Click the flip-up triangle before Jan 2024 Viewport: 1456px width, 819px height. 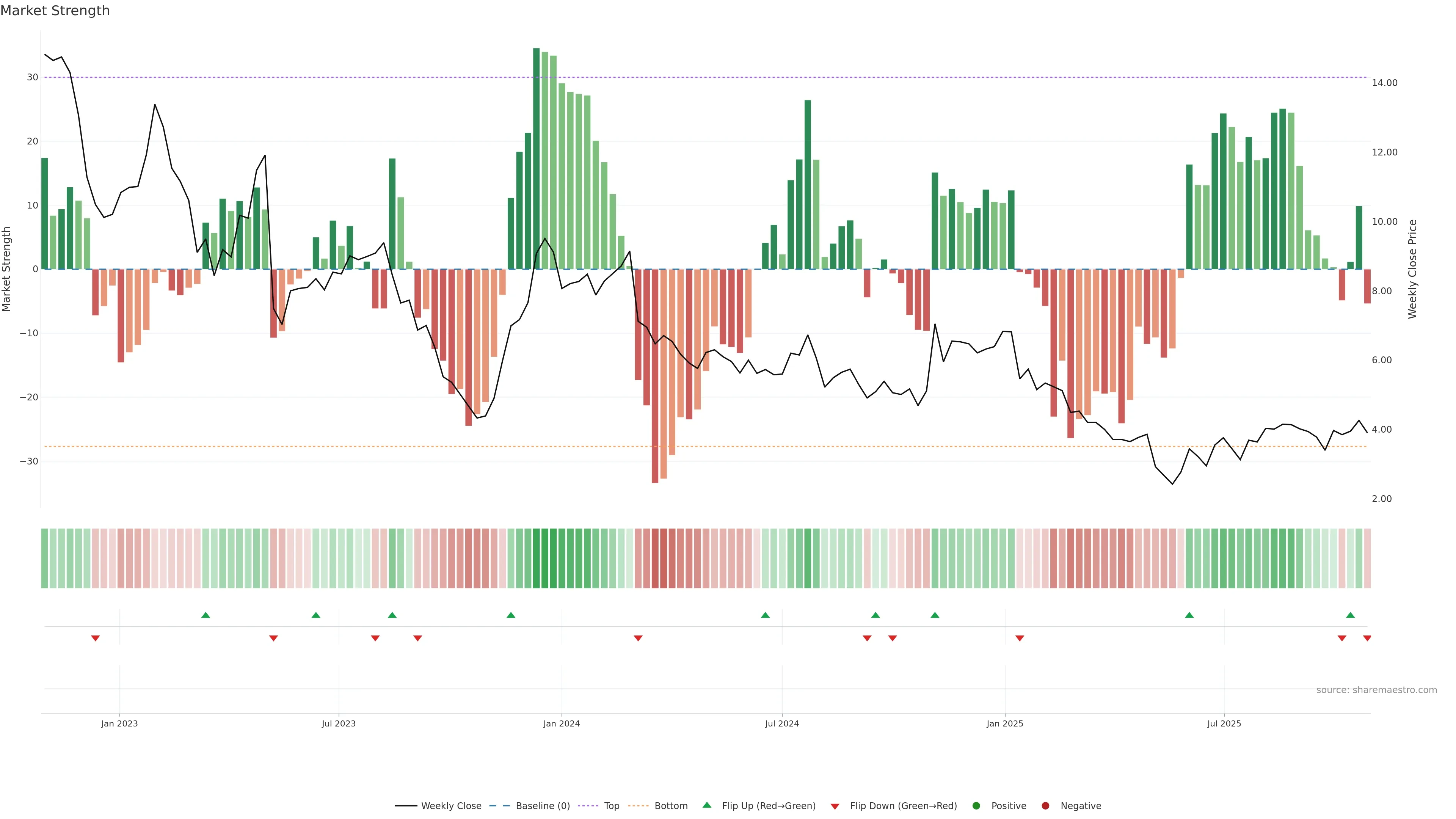pyautogui.click(x=511, y=615)
